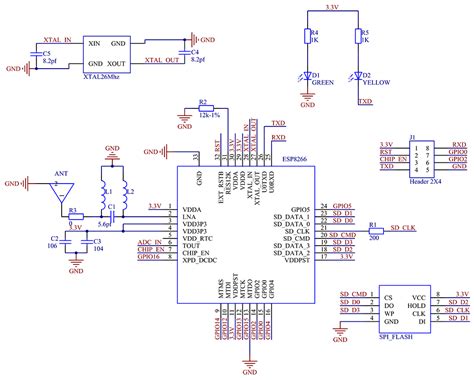
Task: Click the 3.3V label above R4 and R5
Action: [x=332, y=7]
